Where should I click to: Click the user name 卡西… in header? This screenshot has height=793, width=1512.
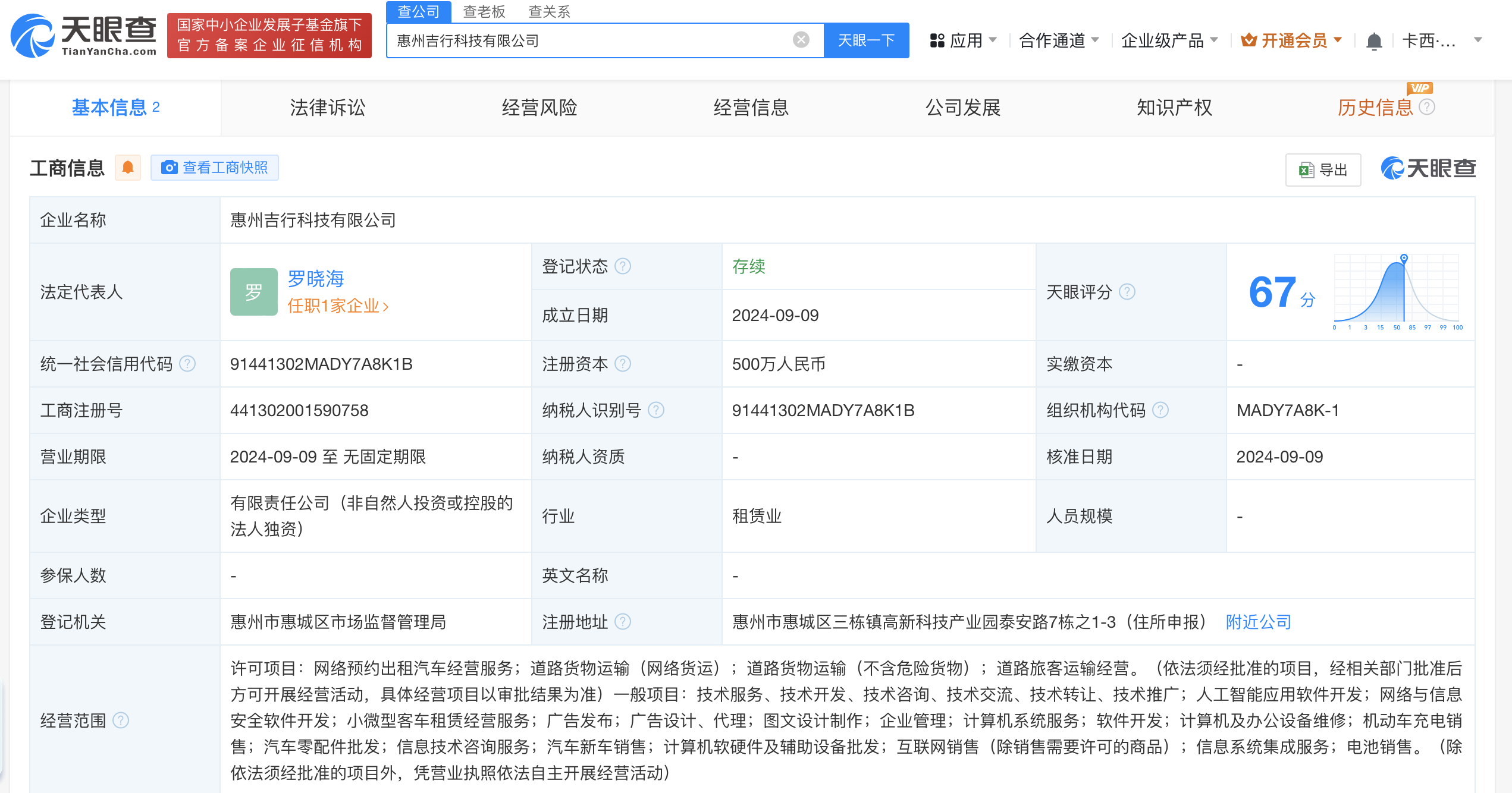[1429, 40]
